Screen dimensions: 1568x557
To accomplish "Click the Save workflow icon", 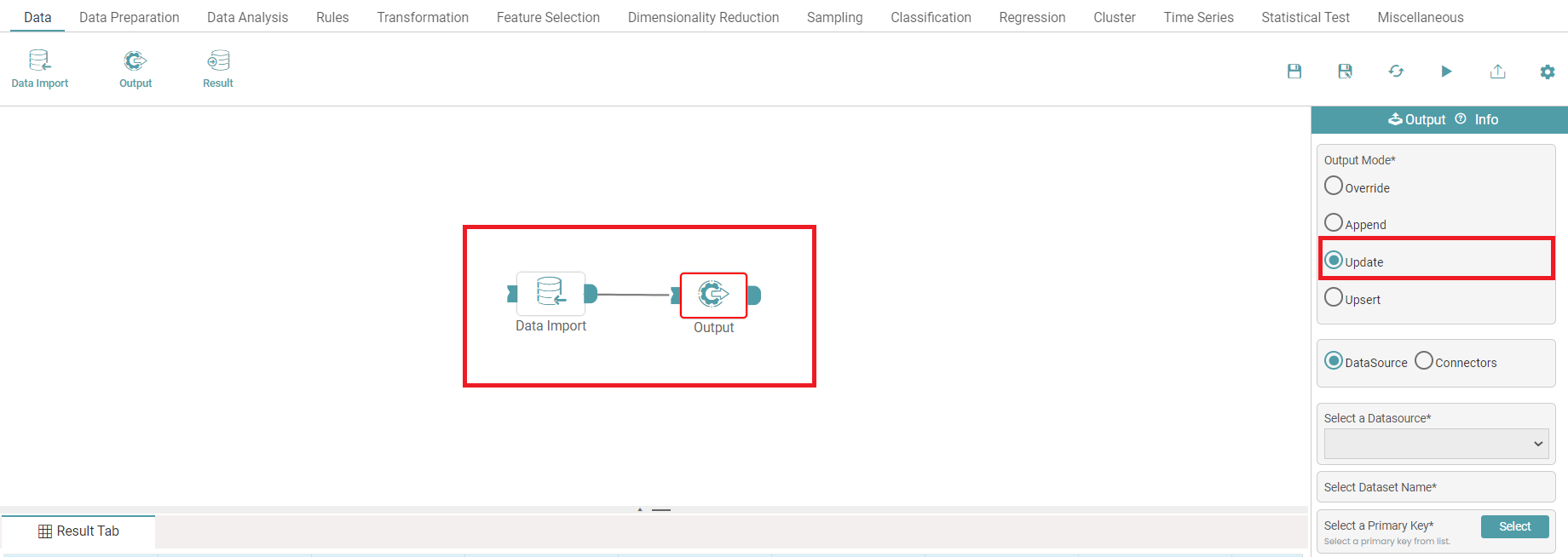I will pos(1294,72).
